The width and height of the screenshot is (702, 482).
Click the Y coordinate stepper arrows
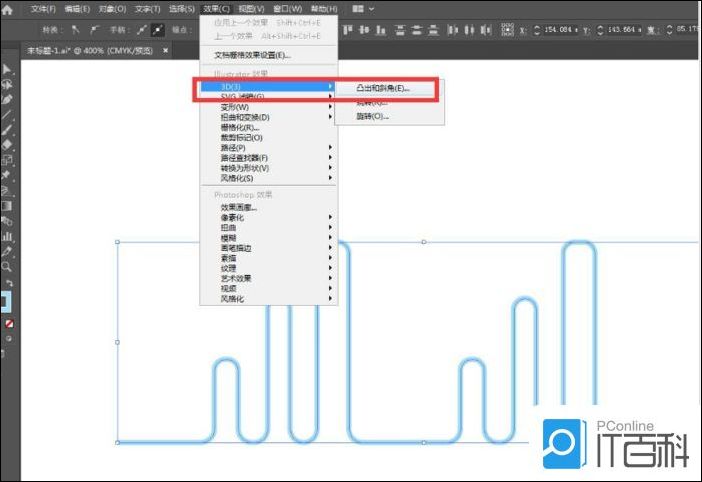(600, 30)
